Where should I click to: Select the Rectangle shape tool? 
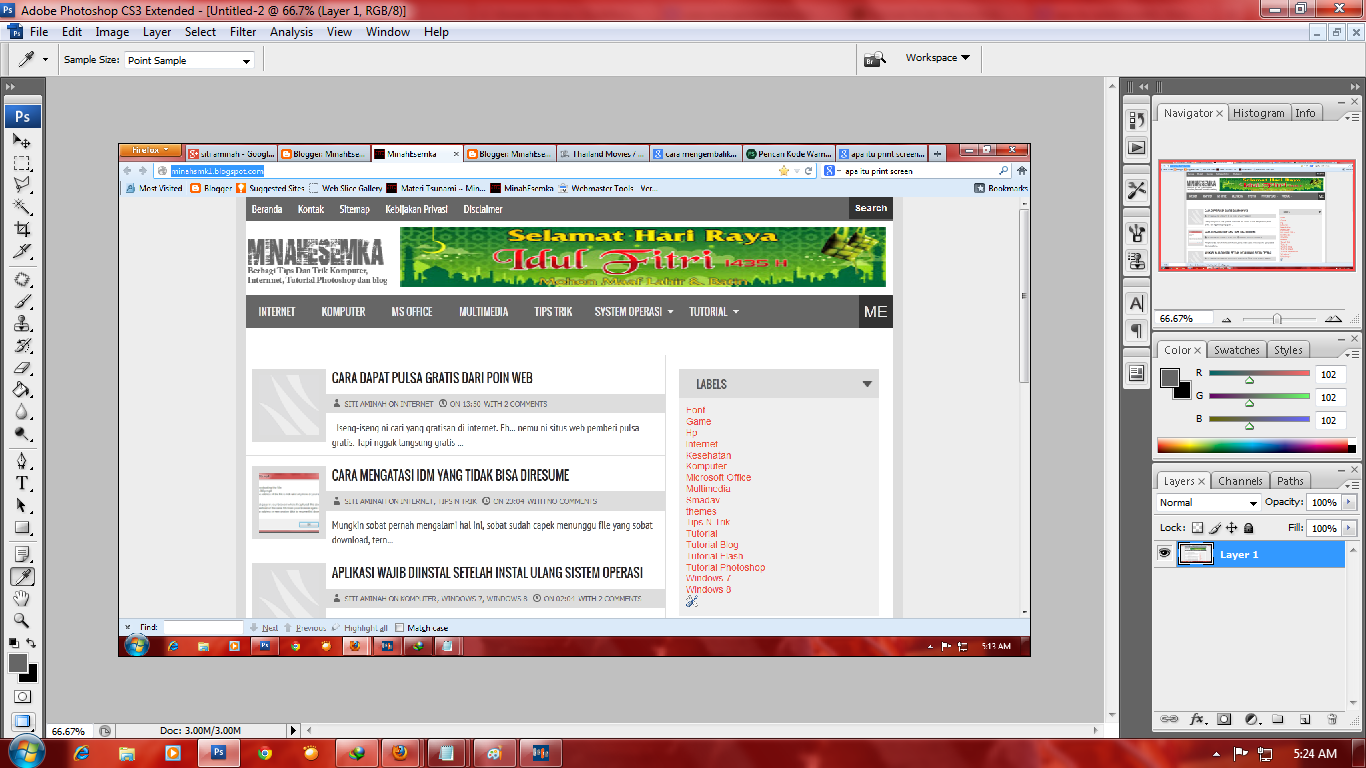click(x=22, y=528)
